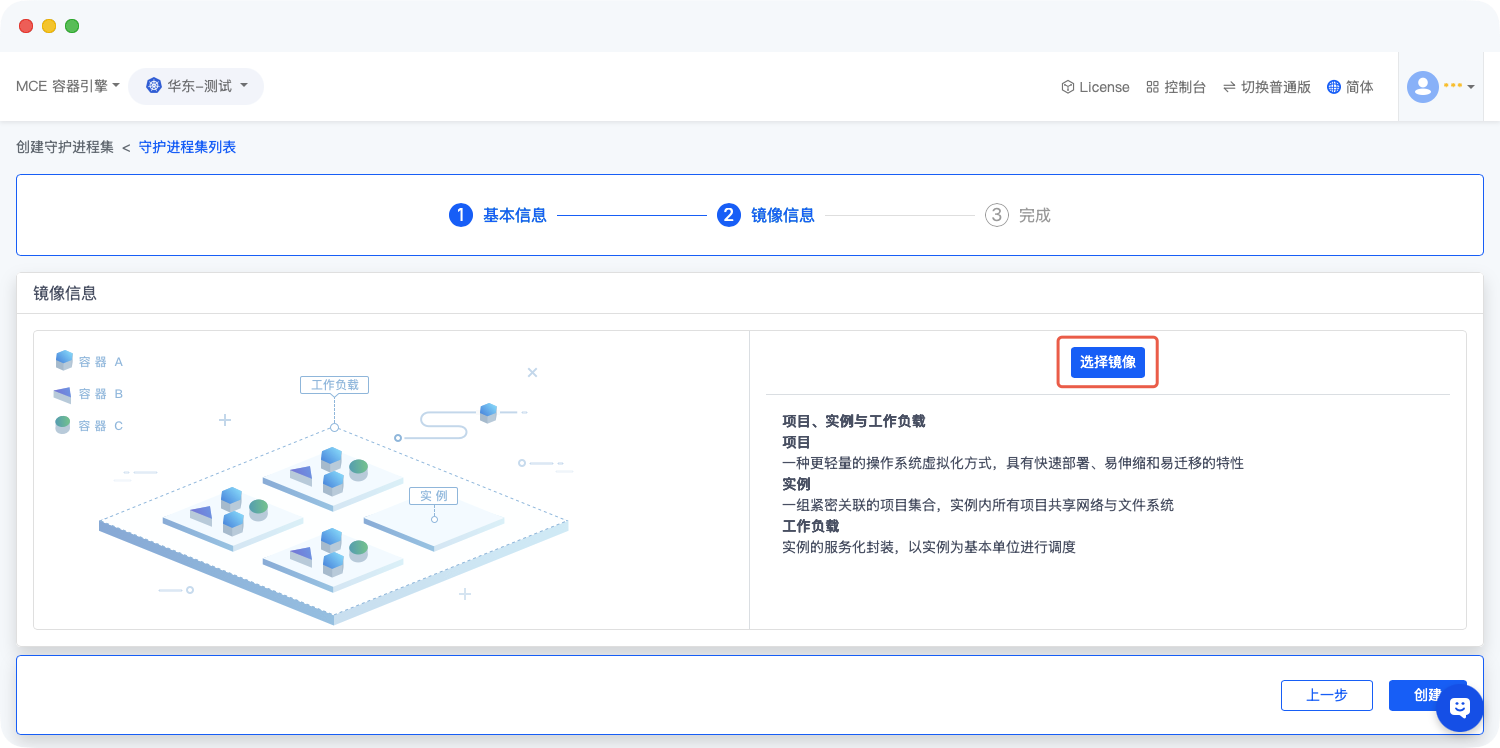Image resolution: width=1500 pixels, height=748 pixels.
Task: Expand the user account dropdown arrow
Action: 1470,88
